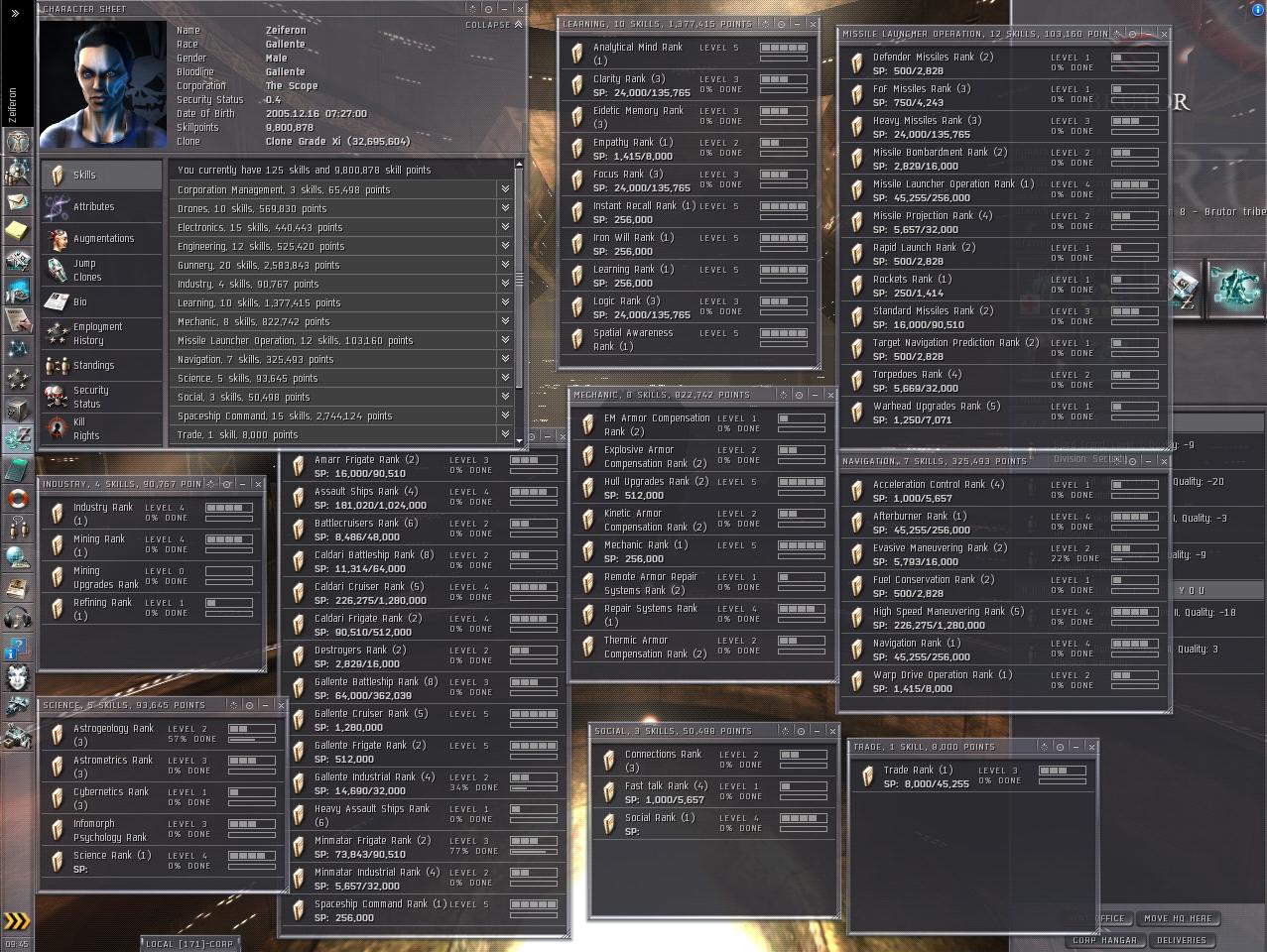Expand the Engineering skill group
The width and height of the screenshot is (1267, 952).
(505, 246)
